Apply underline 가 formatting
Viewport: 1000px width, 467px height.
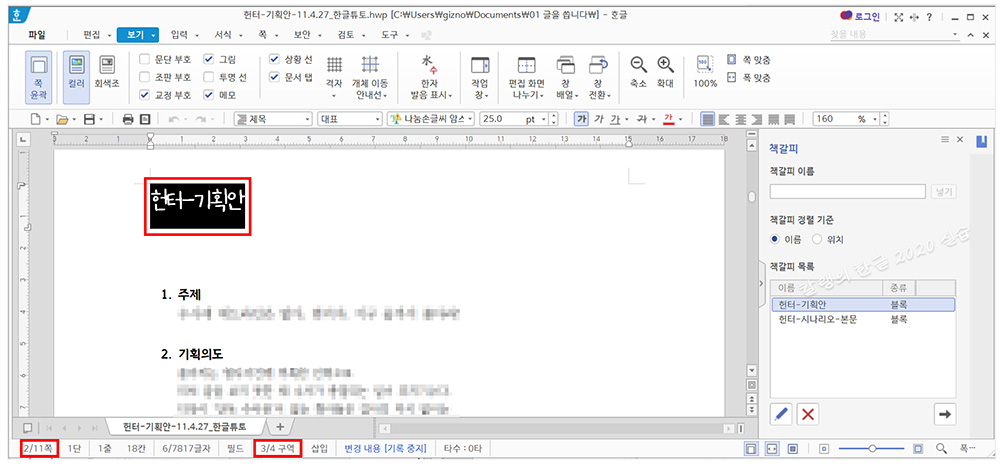[615, 119]
